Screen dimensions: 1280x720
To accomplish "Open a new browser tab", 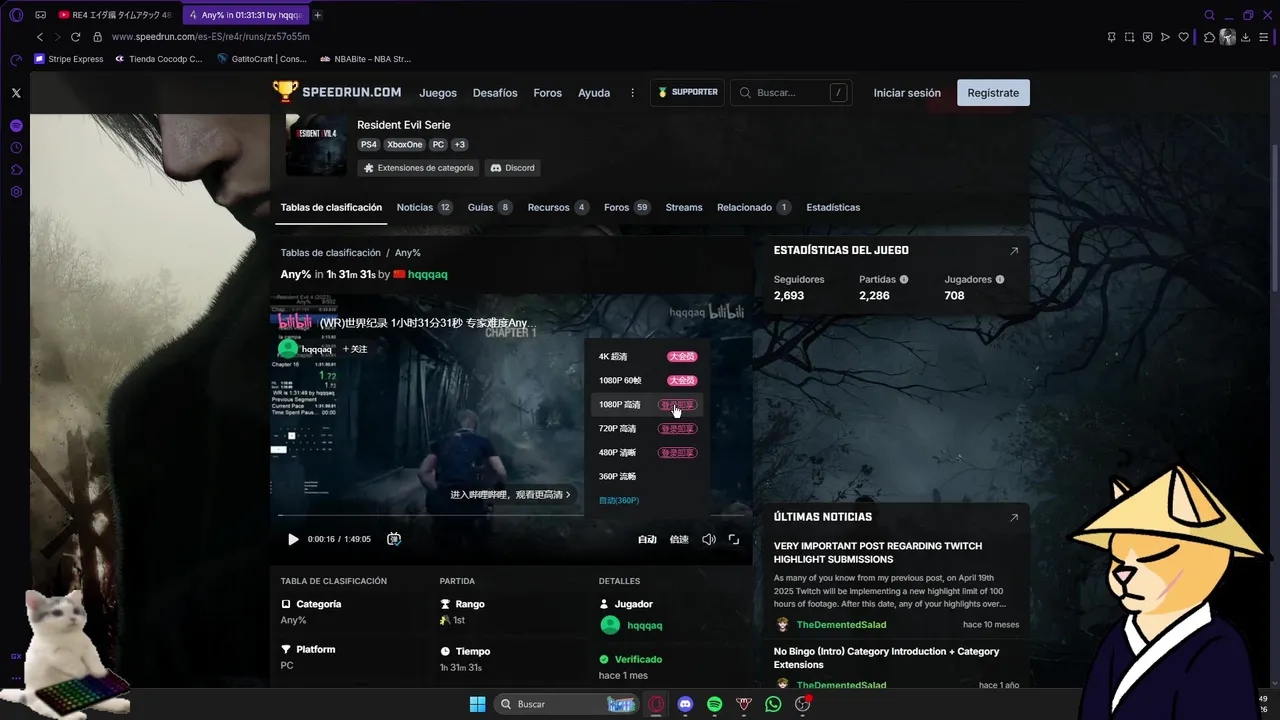I will [317, 15].
